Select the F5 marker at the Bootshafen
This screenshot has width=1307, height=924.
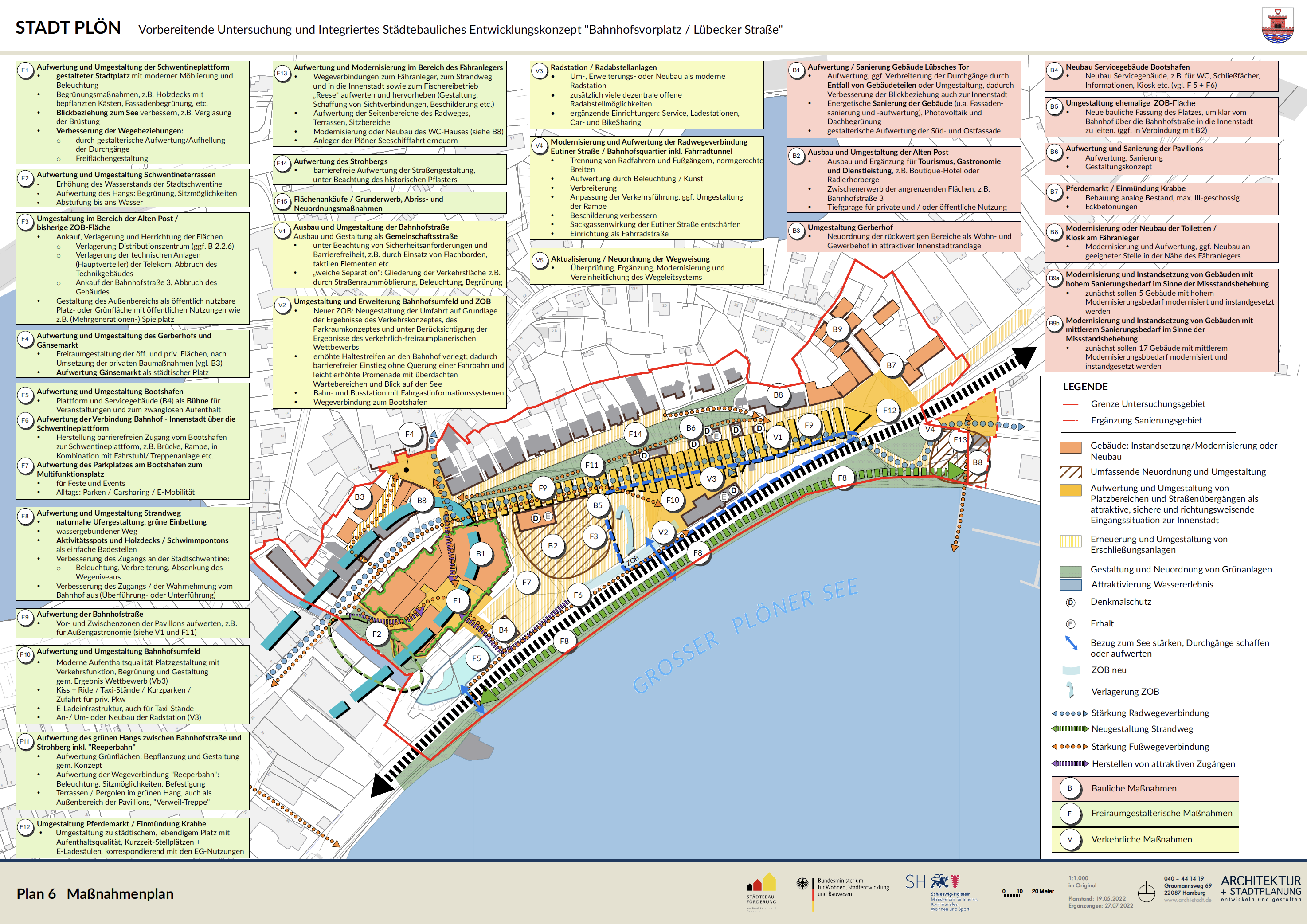coord(477,658)
